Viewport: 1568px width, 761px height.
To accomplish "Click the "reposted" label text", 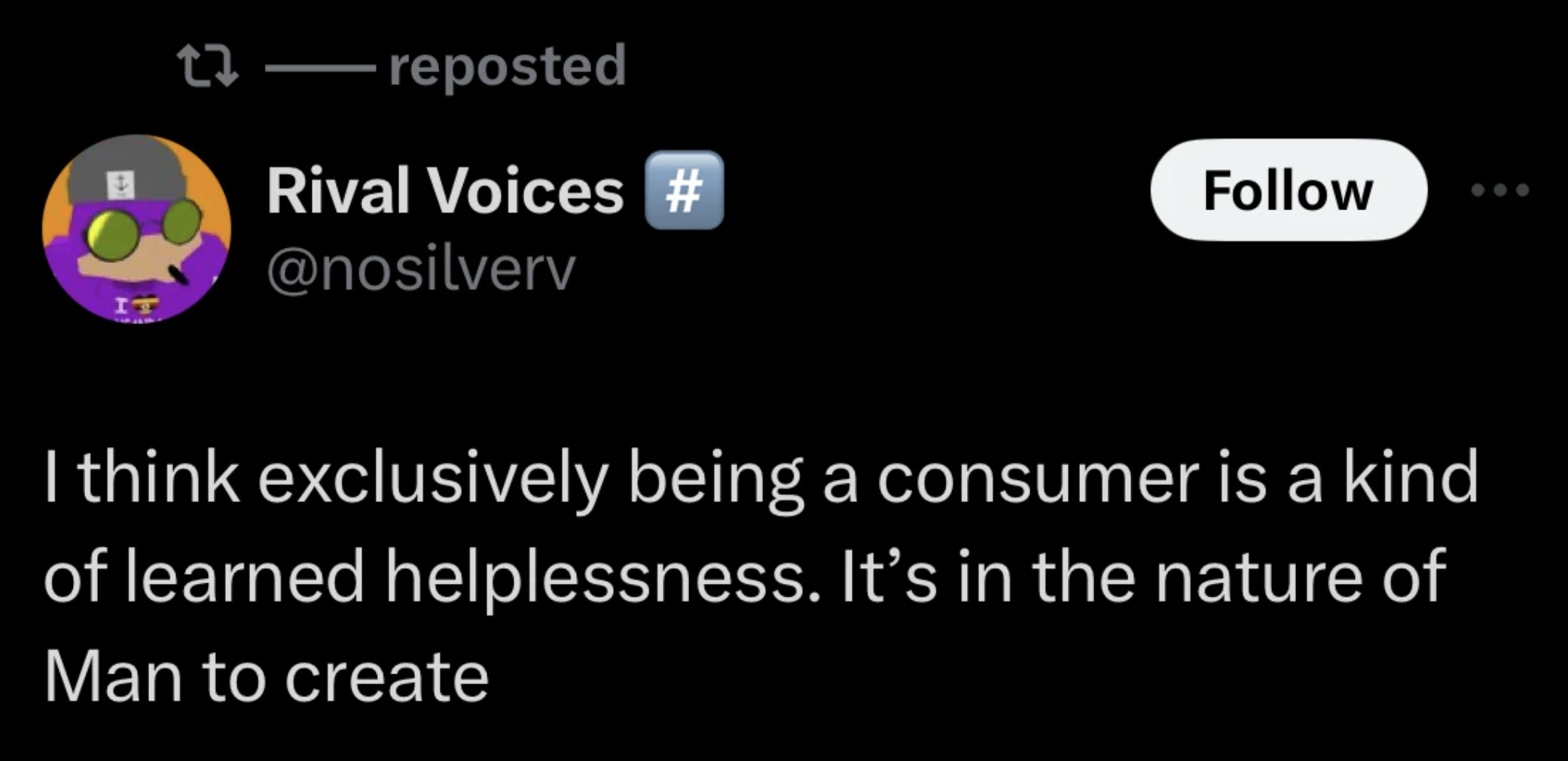I will 507,66.
